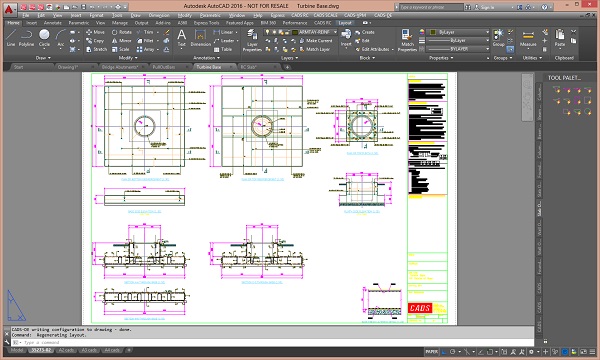Select the Circle tool
This screenshot has width=600, height=360.
tap(44, 38)
